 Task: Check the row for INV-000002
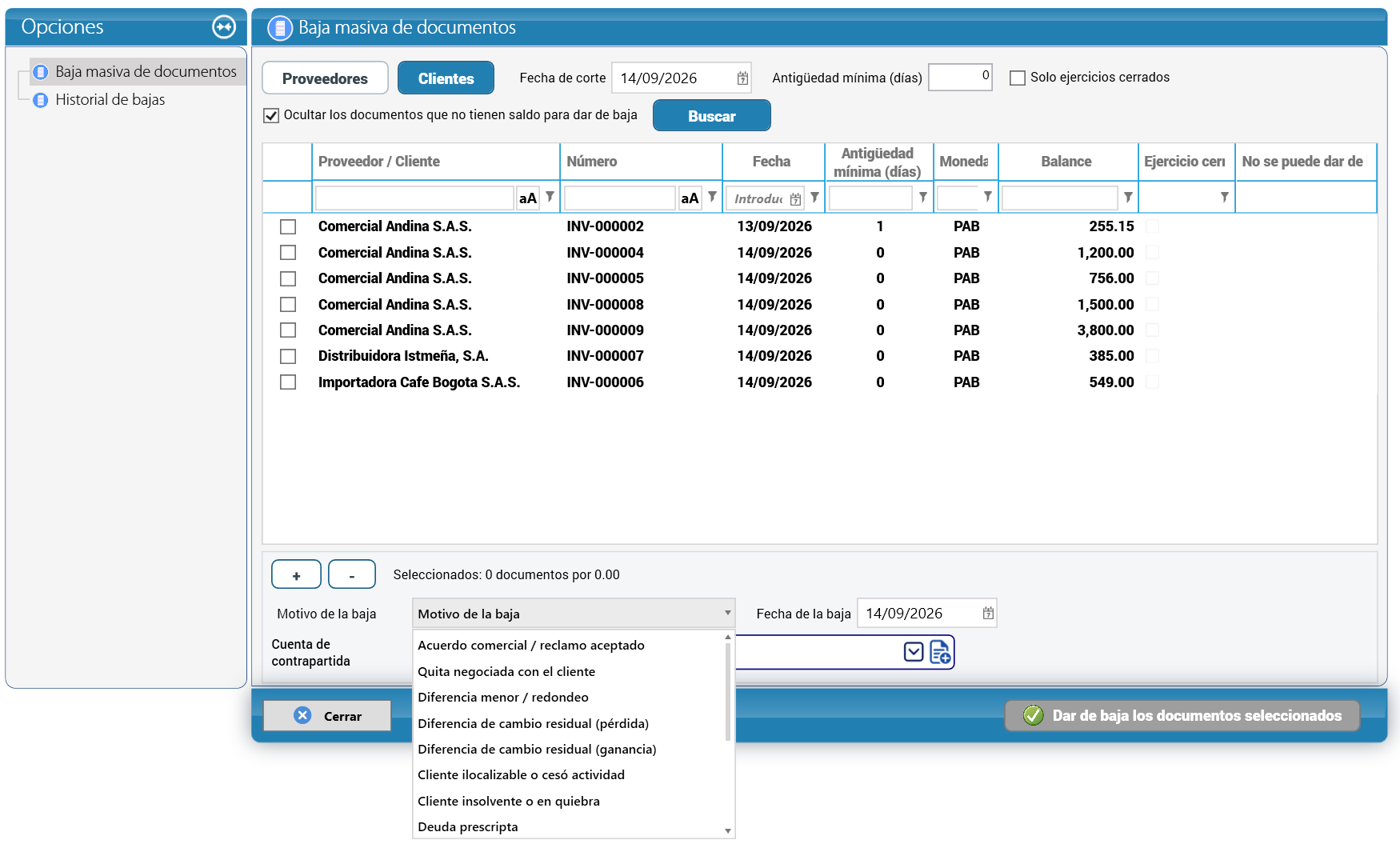(x=288, y=227)
